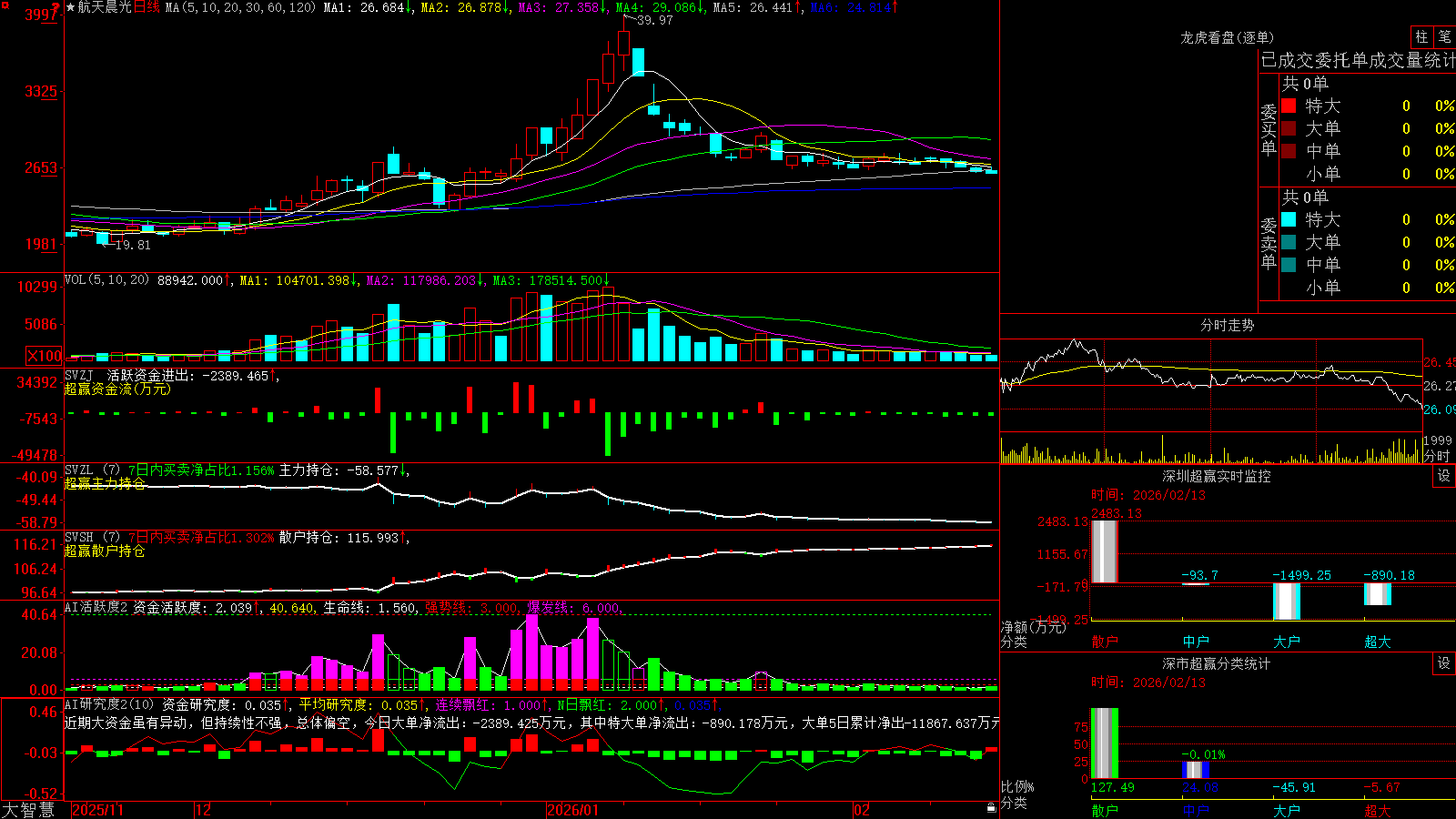Click the 2026/01 timeline marker
Viewport: 1456px width, 819px height.
pos(572,810)
